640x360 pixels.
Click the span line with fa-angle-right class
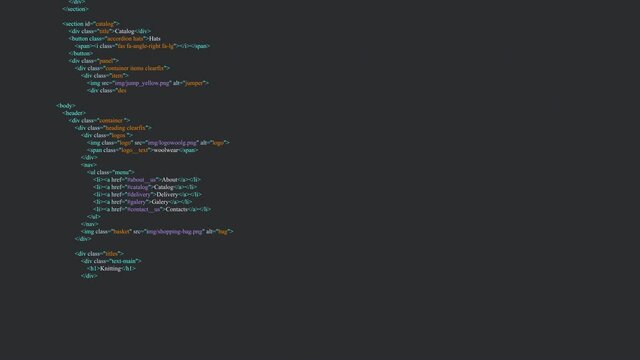click(142, 46)
